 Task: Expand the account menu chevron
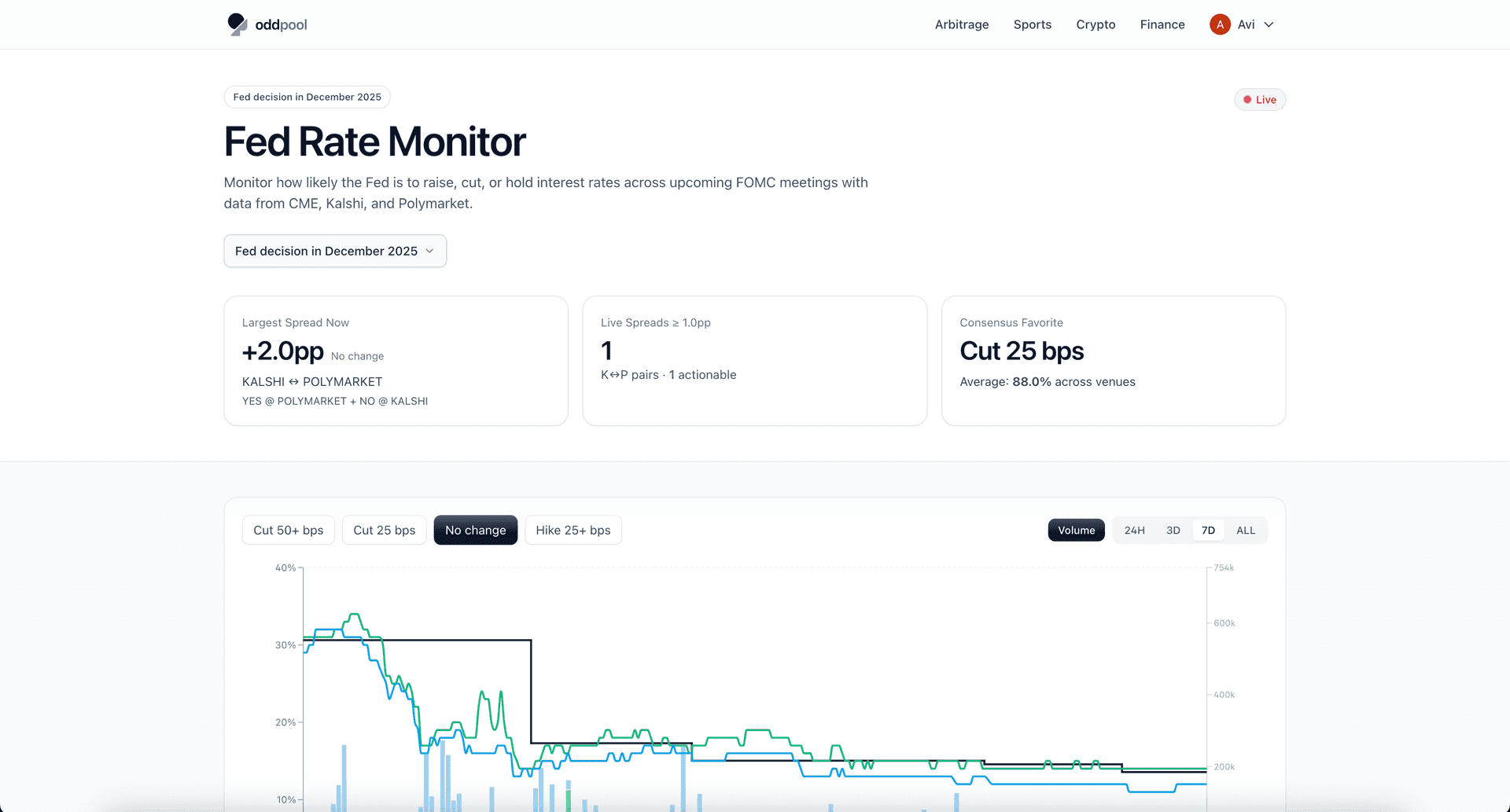[1269, 24]
